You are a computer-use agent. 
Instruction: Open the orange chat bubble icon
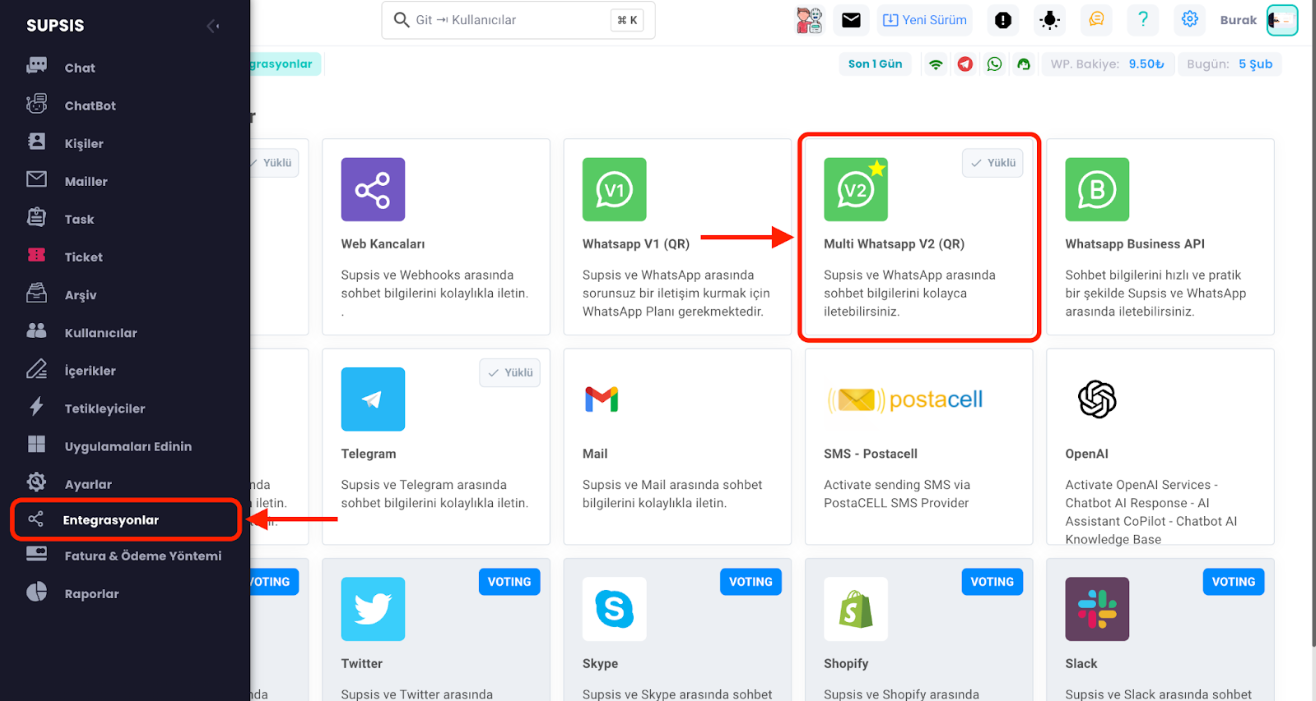pos(1097,20)
